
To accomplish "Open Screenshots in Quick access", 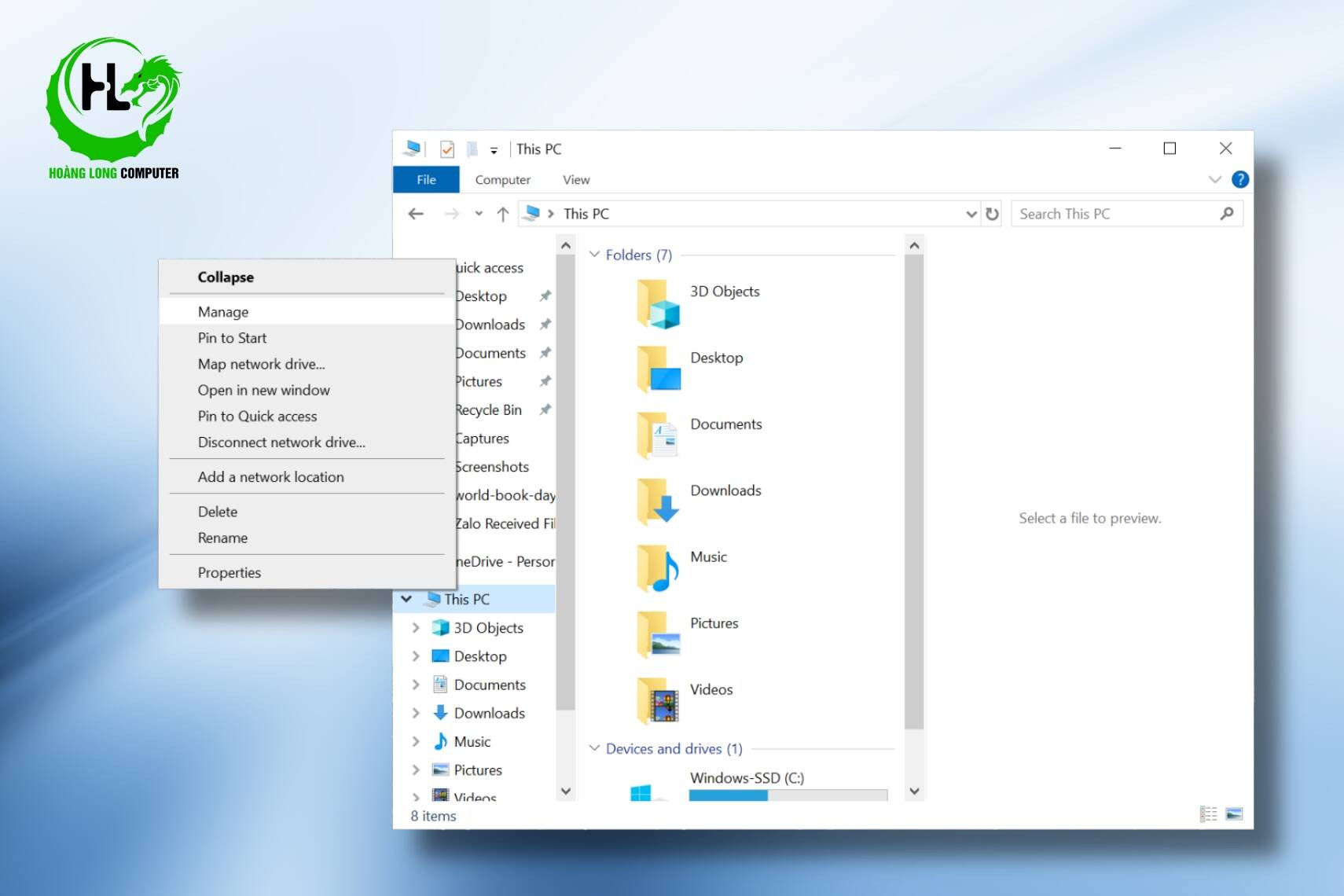I will [x=493, y=466].
